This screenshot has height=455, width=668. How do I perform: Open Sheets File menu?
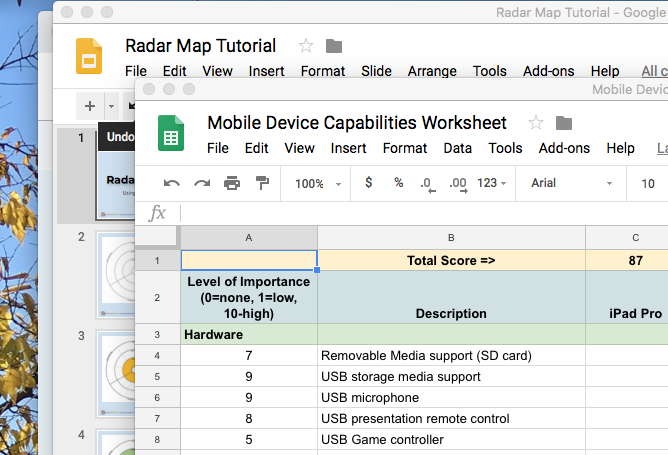(218, 148)
